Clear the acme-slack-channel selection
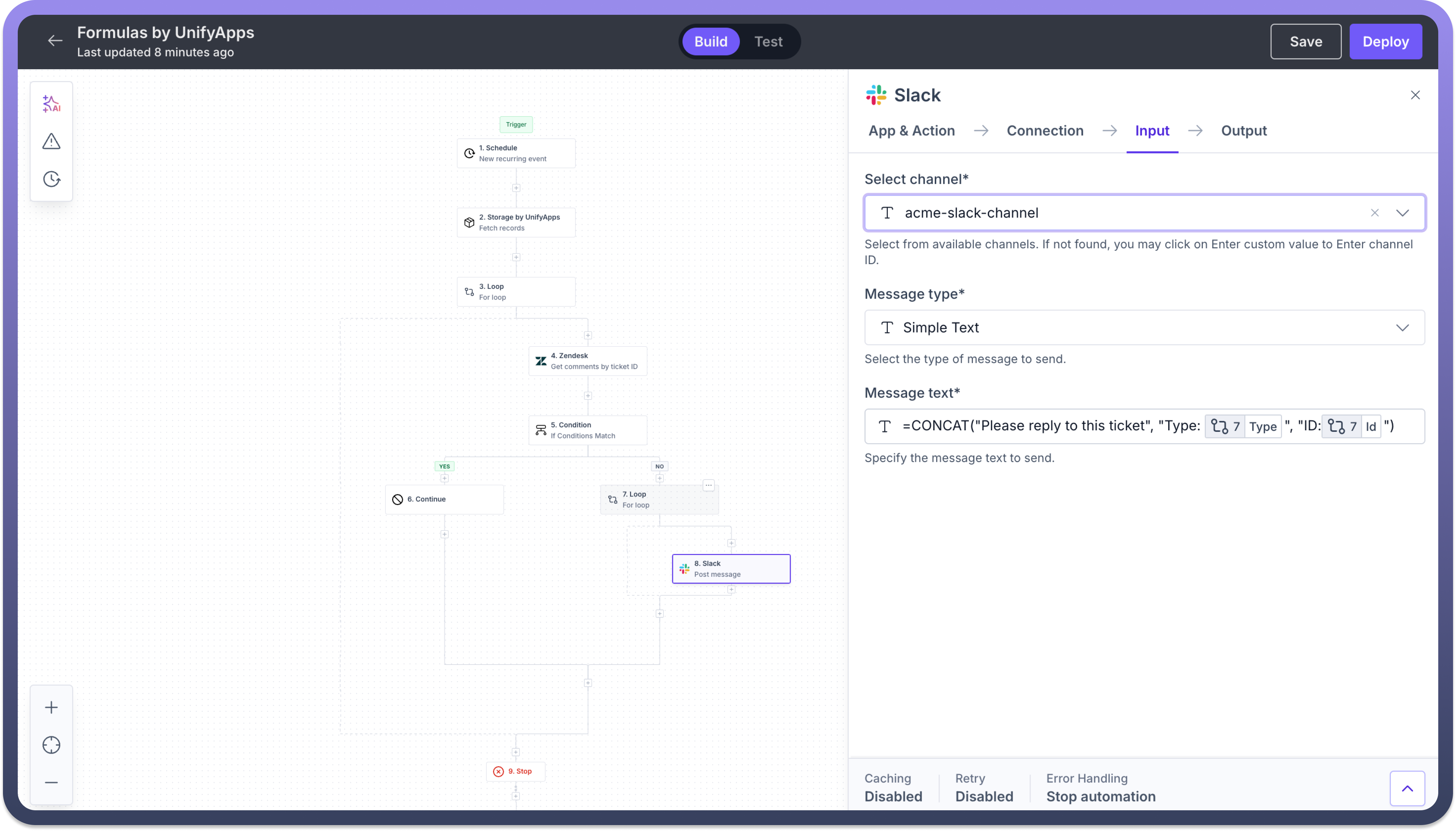Screen dimensions: 1456x831 click(x=1374, y=213)
